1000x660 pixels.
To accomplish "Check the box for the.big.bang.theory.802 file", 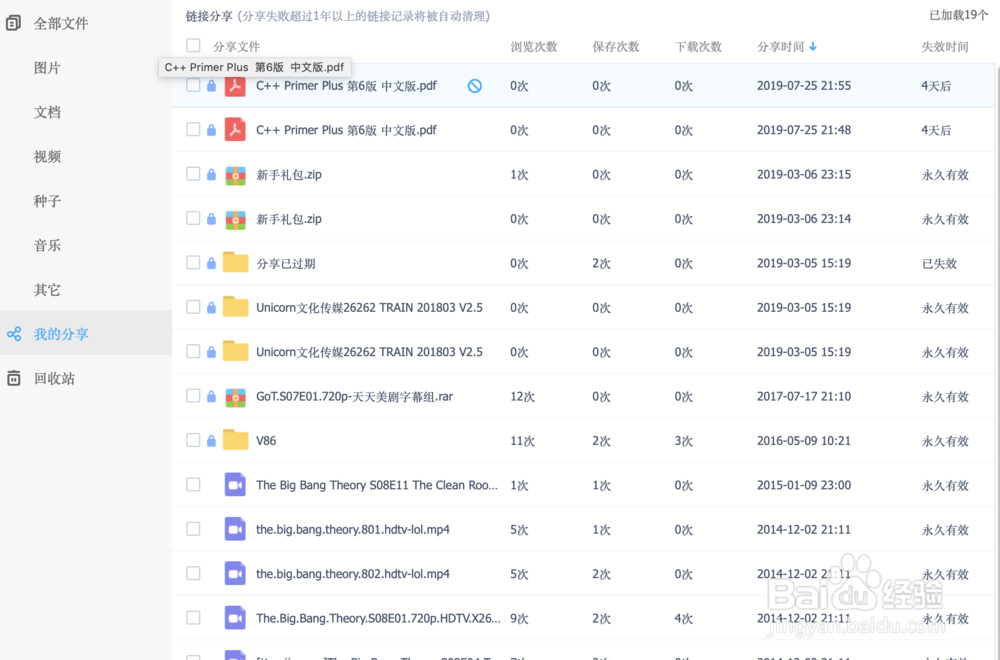I will pos(193,573).
